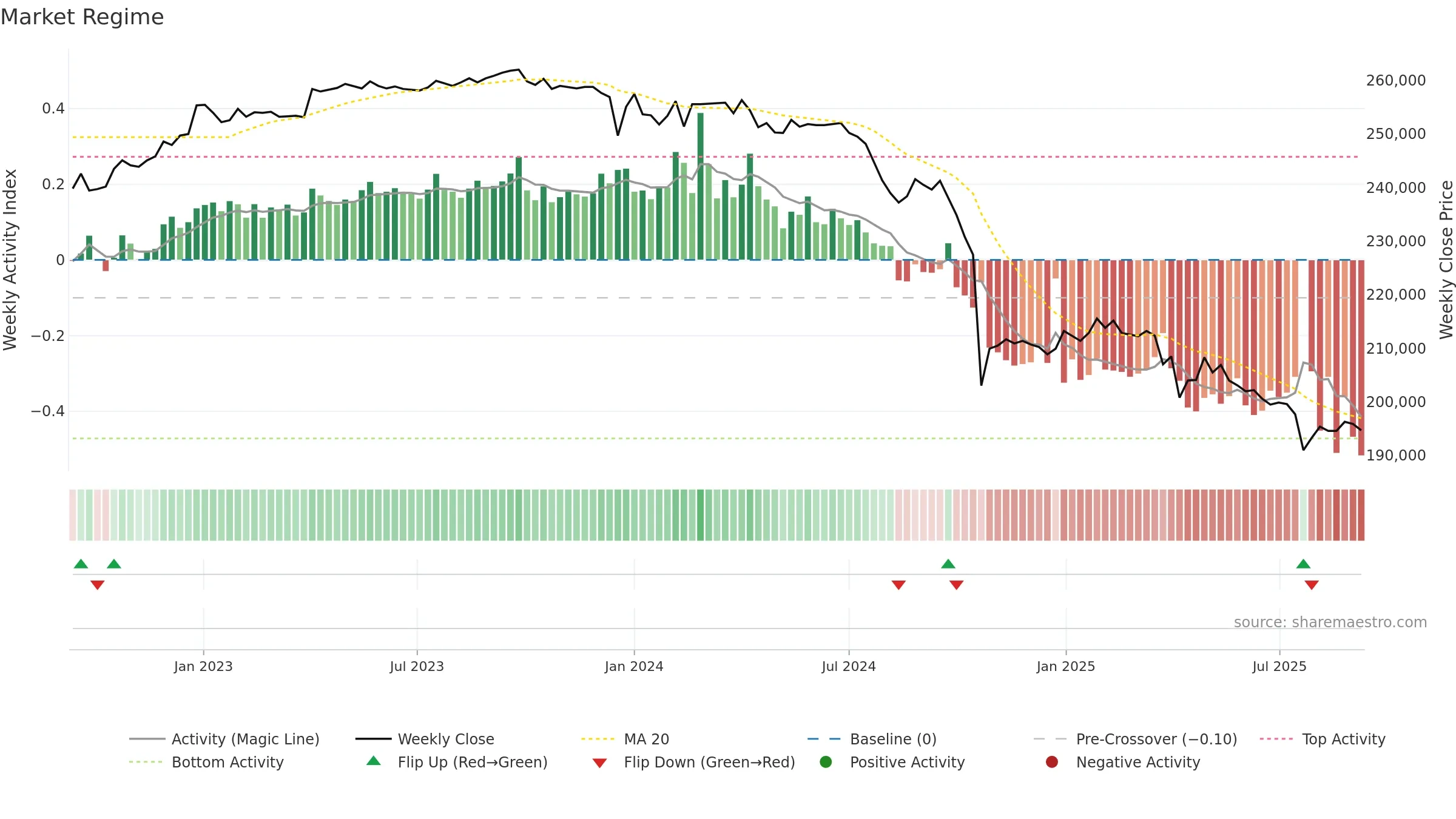Click the source: sharemaestro.com text
Screen dimensions: 1456x819
pyautogui.click(x=1330, y=622)
